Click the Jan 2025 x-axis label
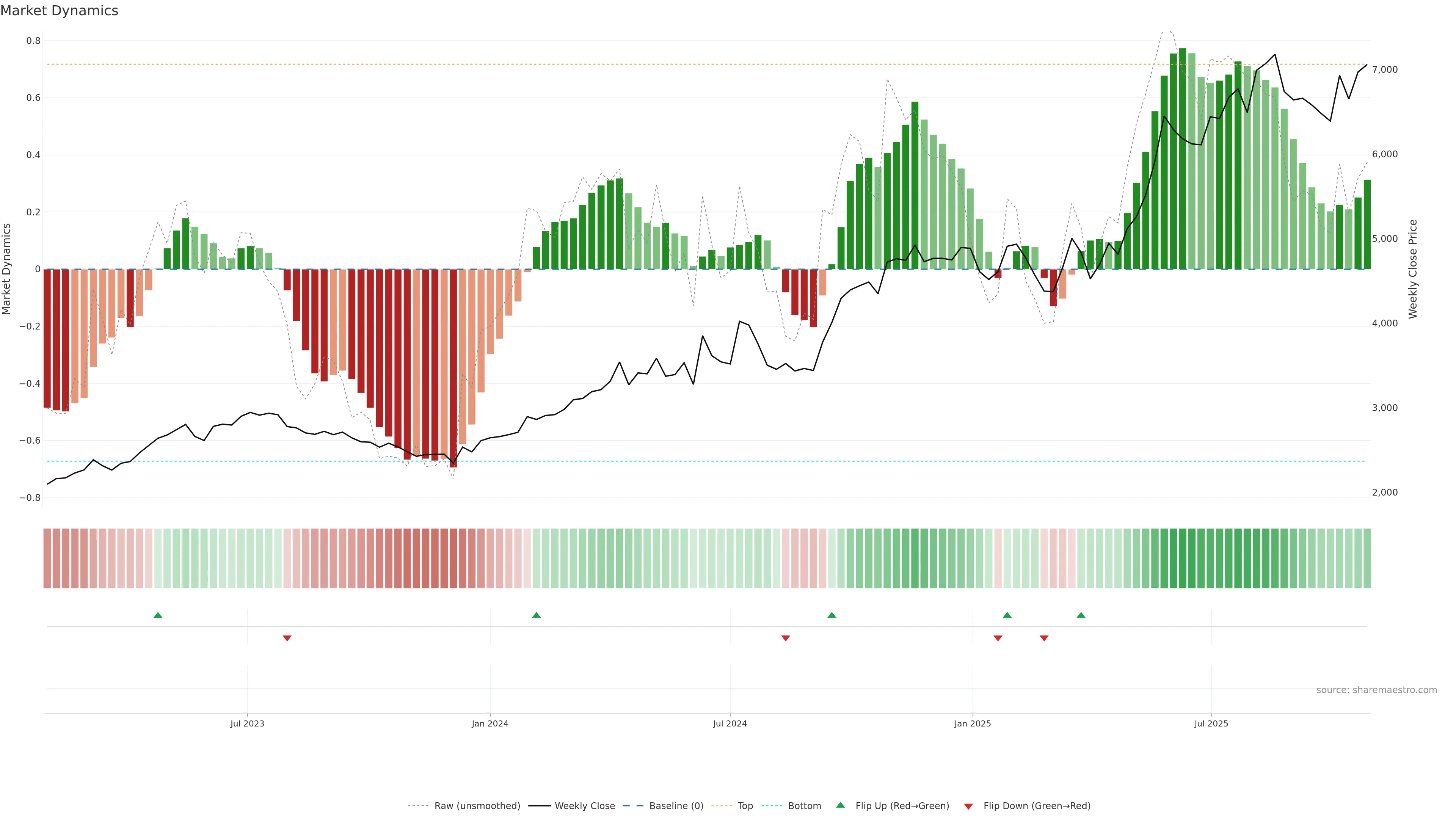This screenshot has width=1456, height=819. click(x=972, y=723)
